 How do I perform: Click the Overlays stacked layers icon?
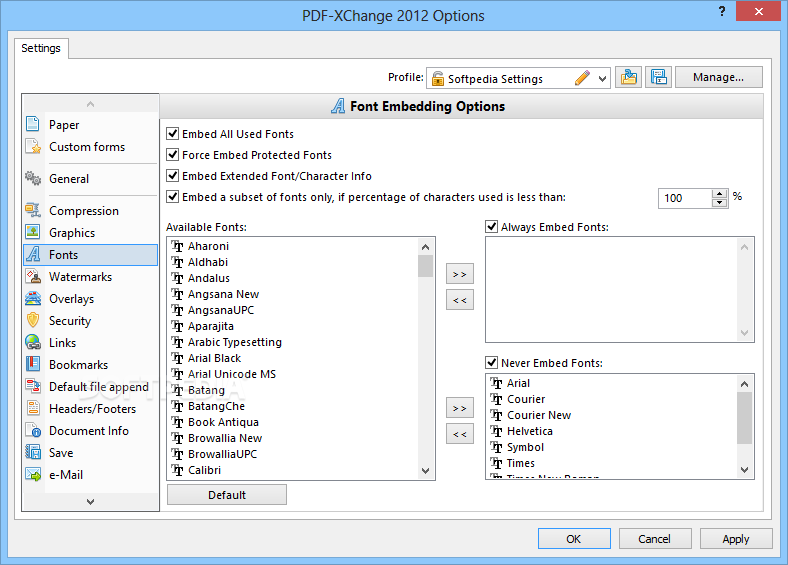coord(33,298)
